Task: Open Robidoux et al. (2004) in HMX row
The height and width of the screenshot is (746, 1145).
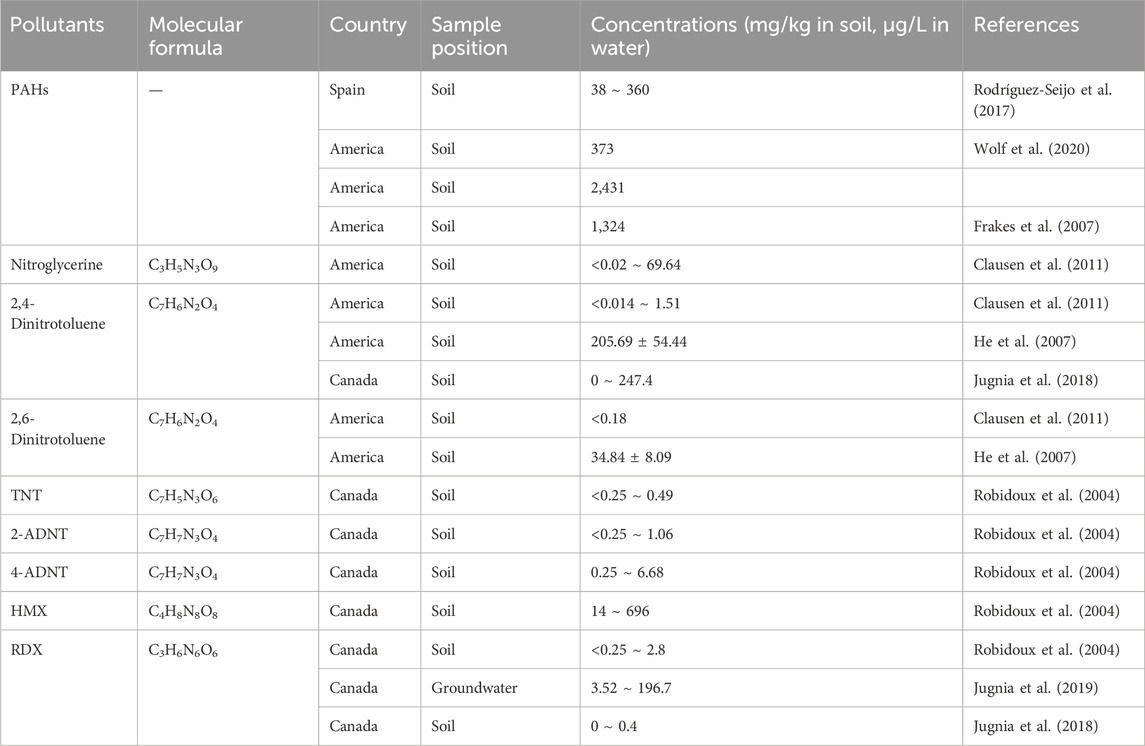Action: pos(1046,611)
